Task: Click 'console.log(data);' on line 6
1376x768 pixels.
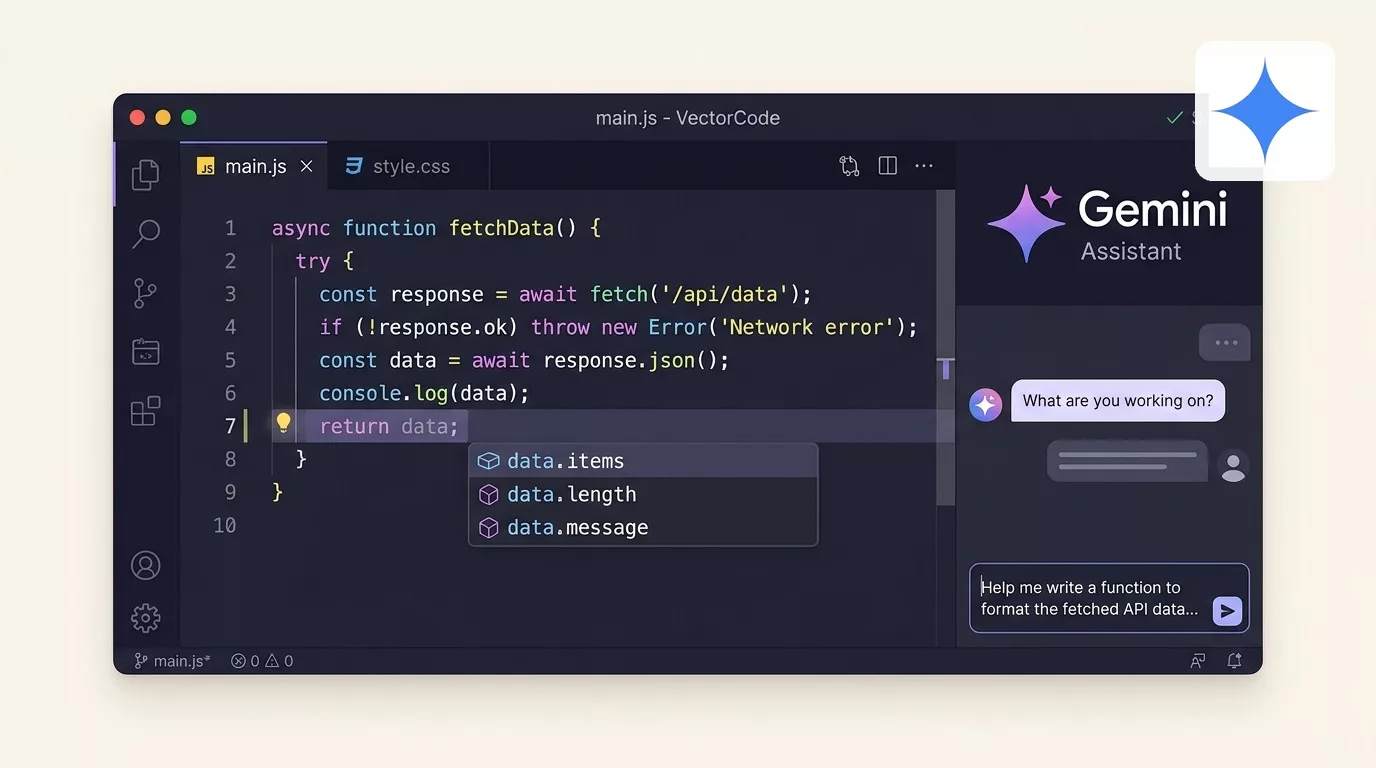Action: (424, 393)
